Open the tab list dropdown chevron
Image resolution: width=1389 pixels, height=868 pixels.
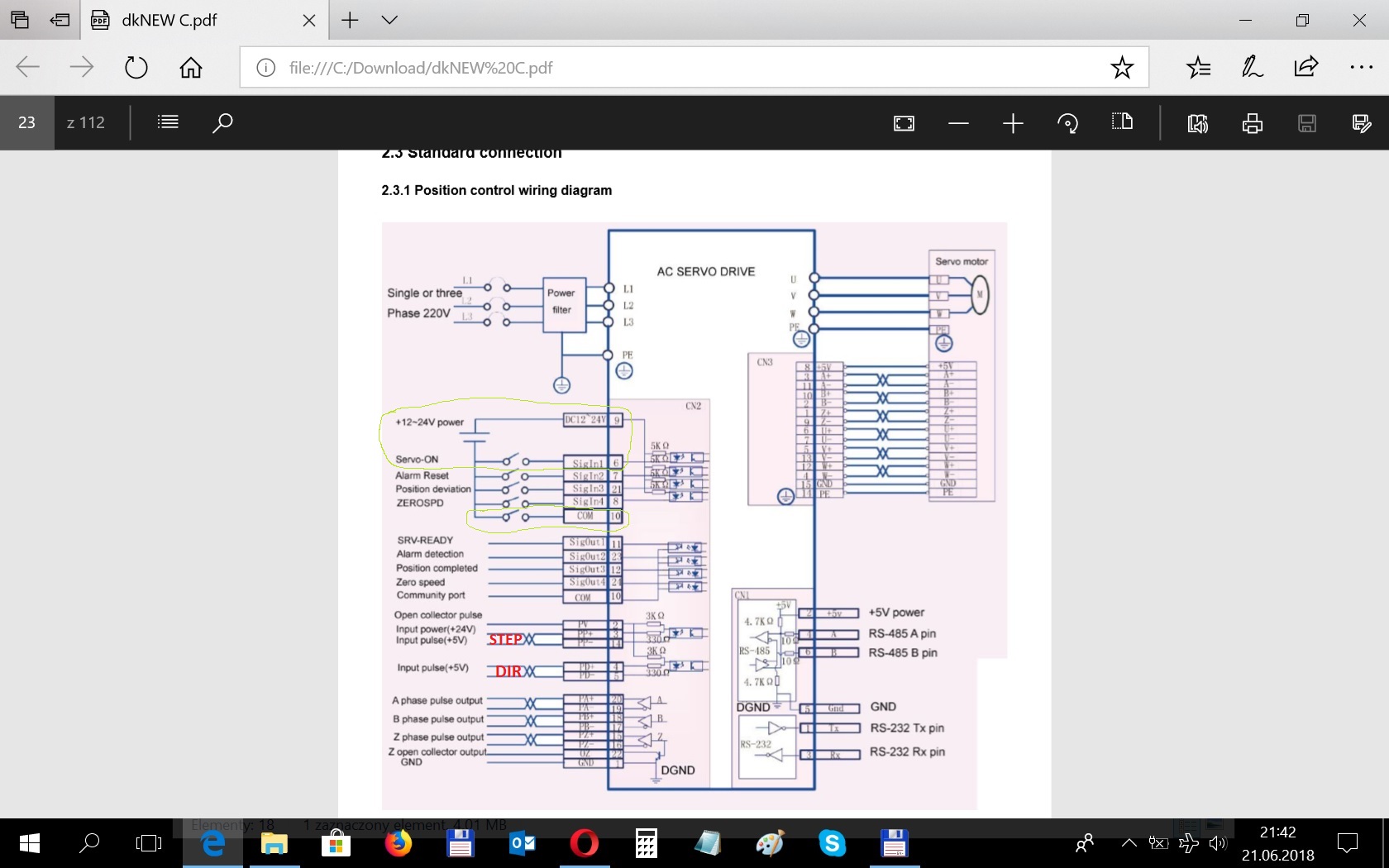point(389,20)
